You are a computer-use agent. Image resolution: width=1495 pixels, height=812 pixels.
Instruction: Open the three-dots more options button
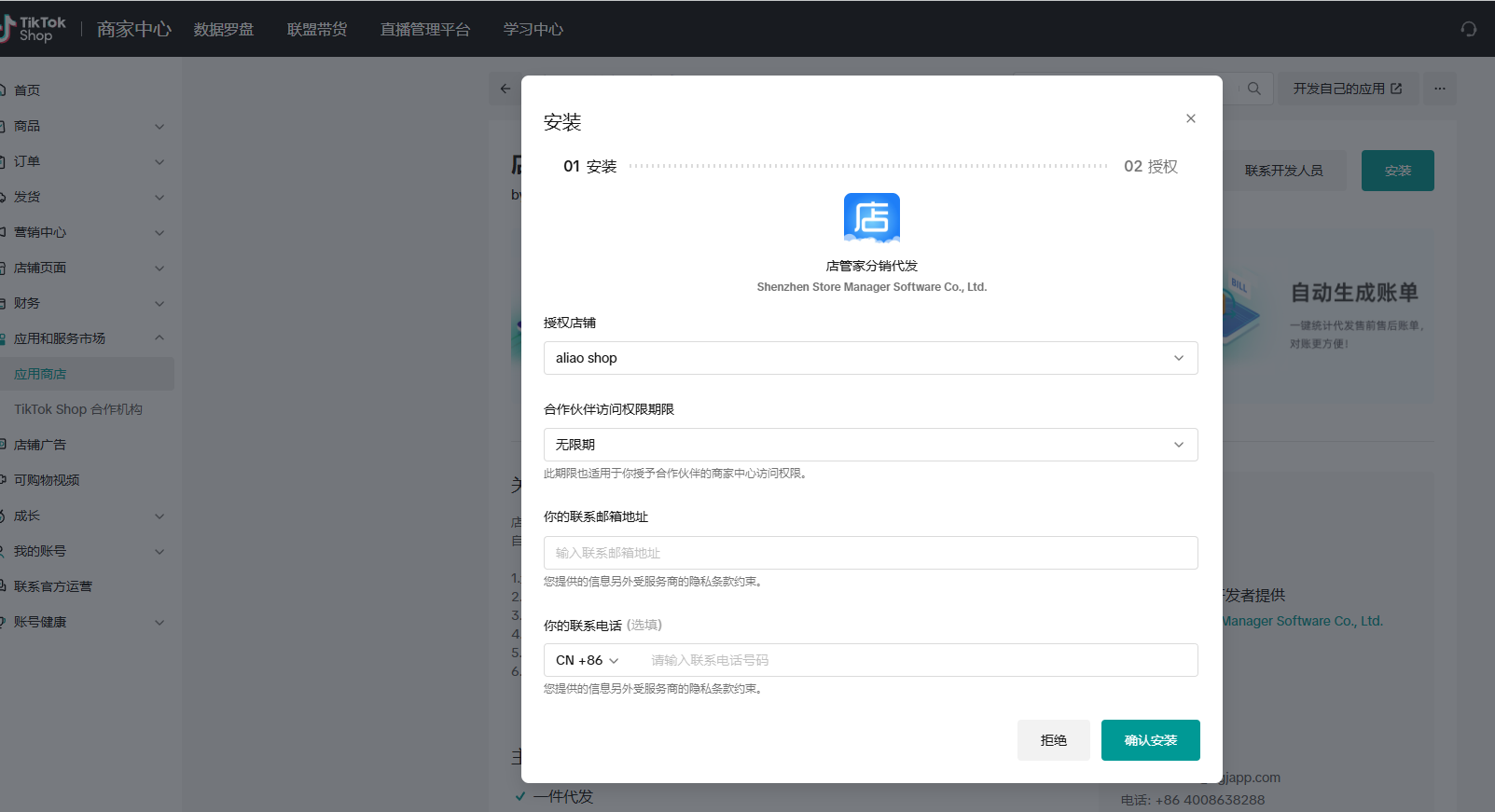pyautogui.click(x=1440, y=89)
